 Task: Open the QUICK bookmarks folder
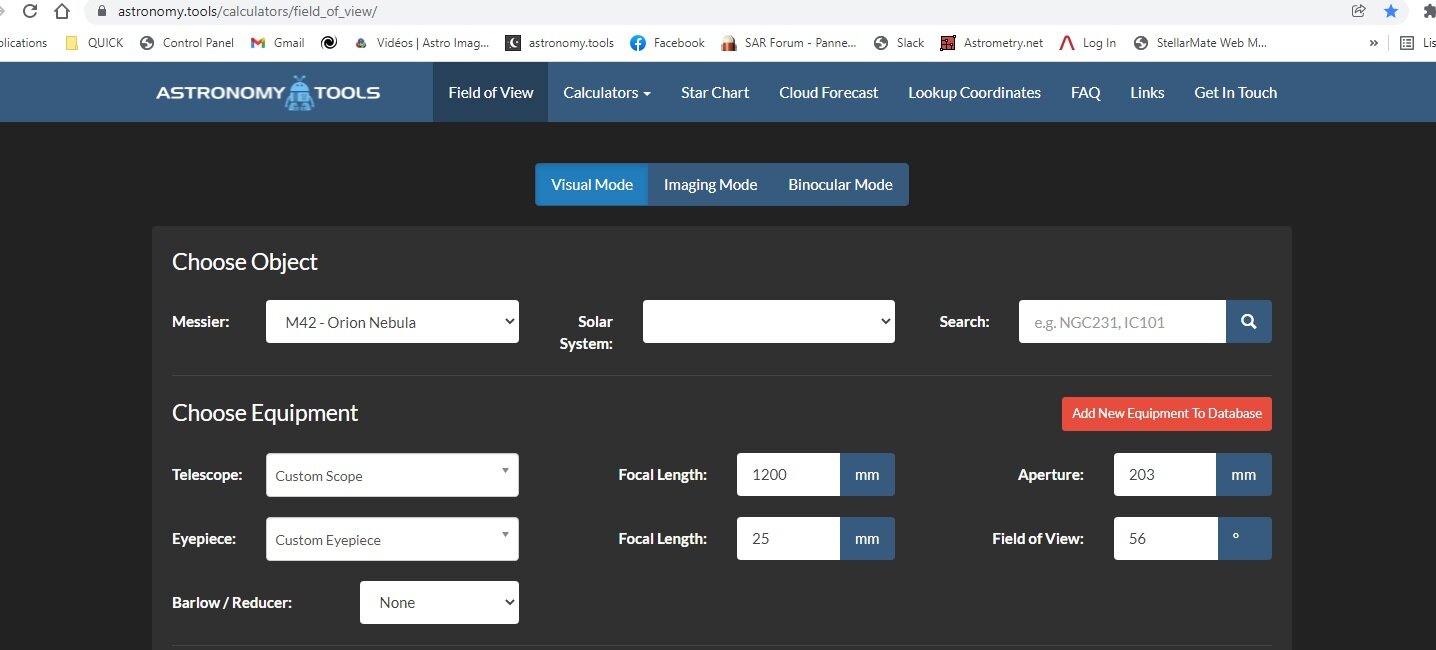[x=95, y=43]
